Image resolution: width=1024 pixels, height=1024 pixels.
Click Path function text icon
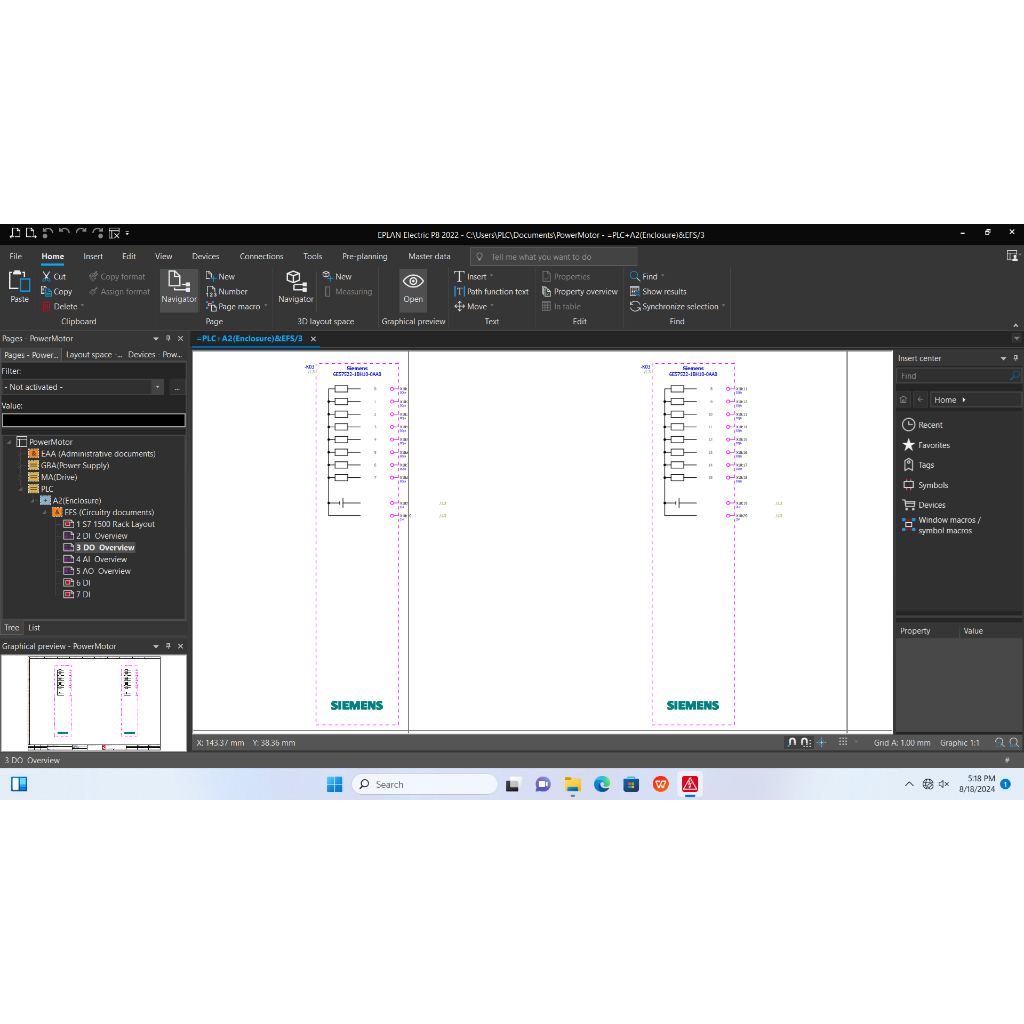(459, 291)
